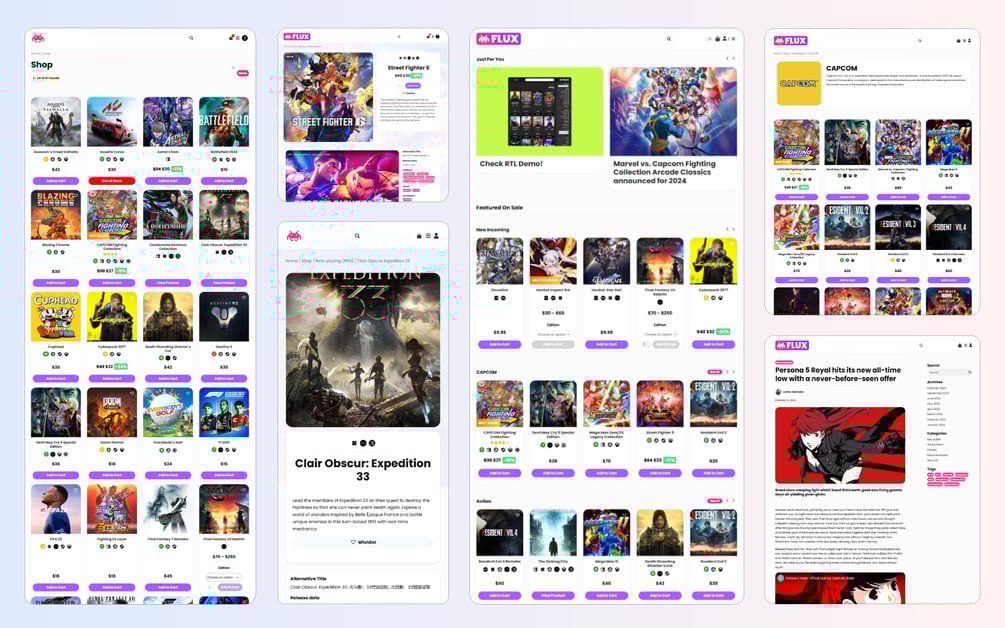Click the space invader logo in Shop panel
The height and width of the screenshot is (628, 1005).
pyautogui.click(x=38, y=38)
